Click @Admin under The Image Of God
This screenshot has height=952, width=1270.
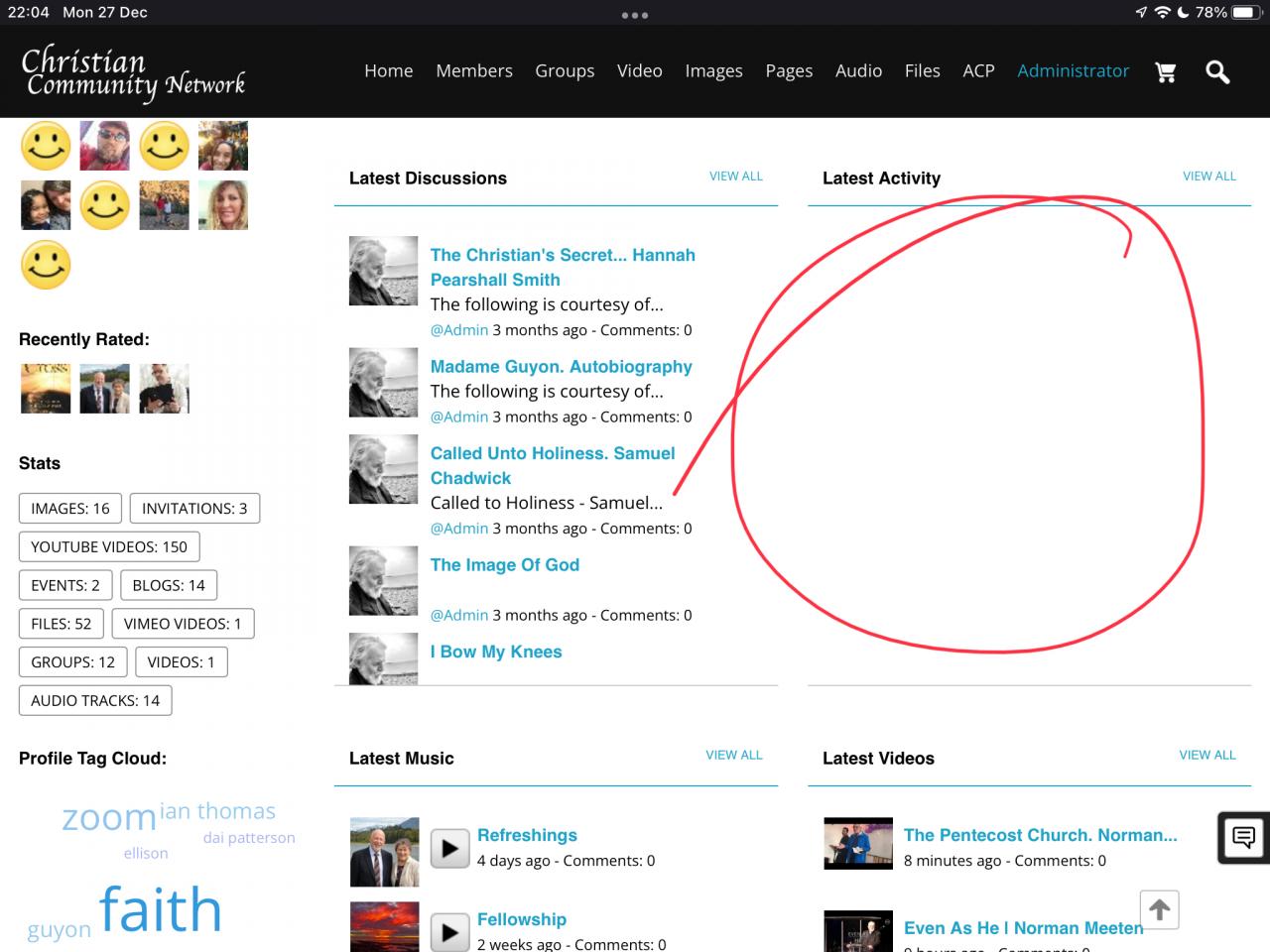pos(459,615)
